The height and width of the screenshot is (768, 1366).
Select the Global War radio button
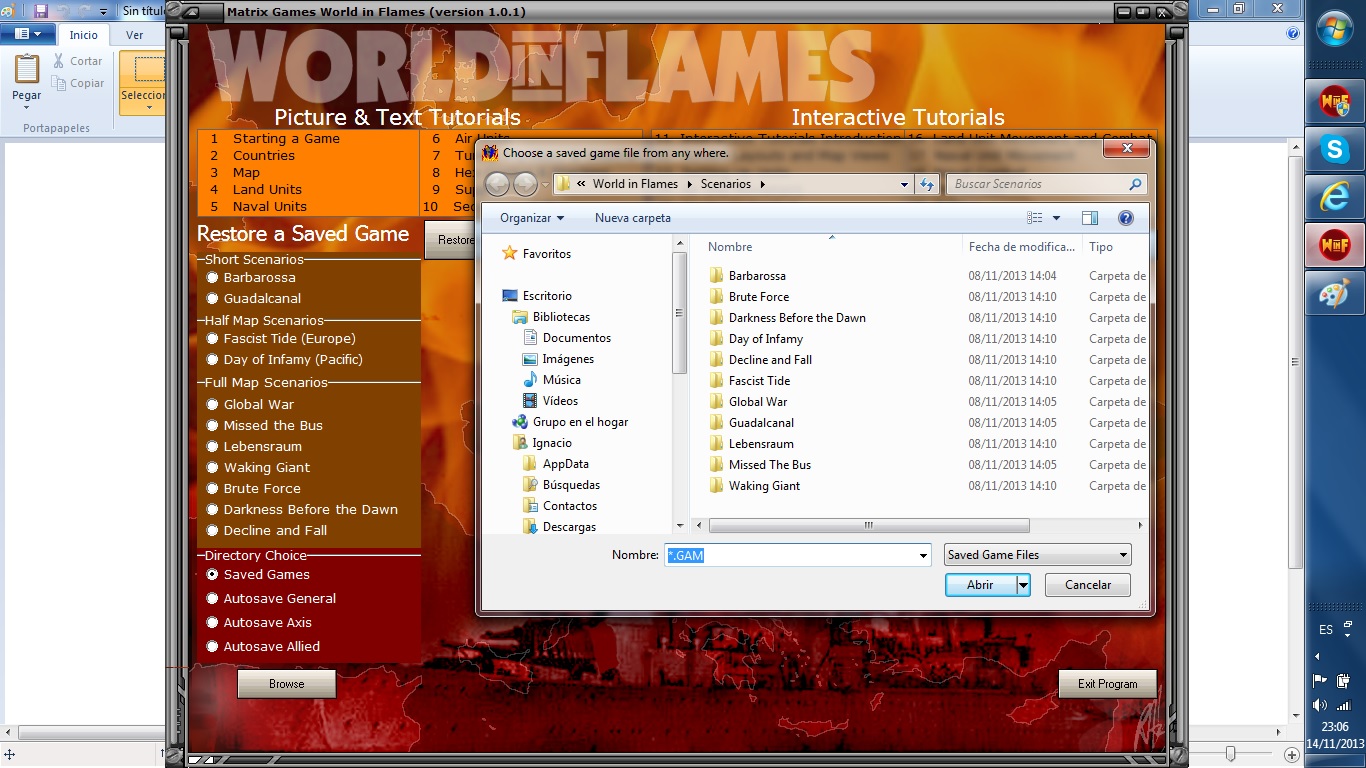[212, 405]
